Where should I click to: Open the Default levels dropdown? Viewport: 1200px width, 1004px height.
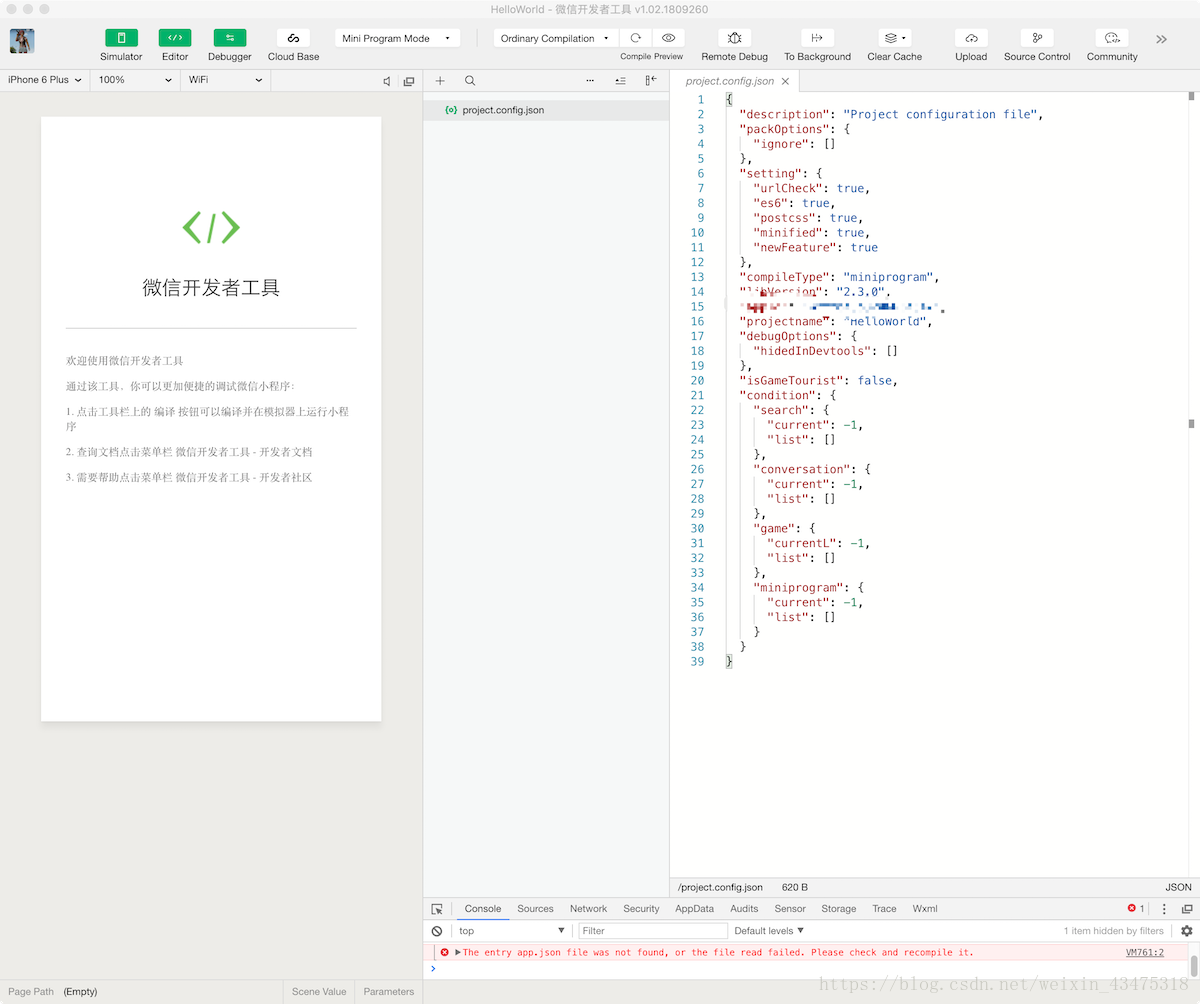point(769,931)
